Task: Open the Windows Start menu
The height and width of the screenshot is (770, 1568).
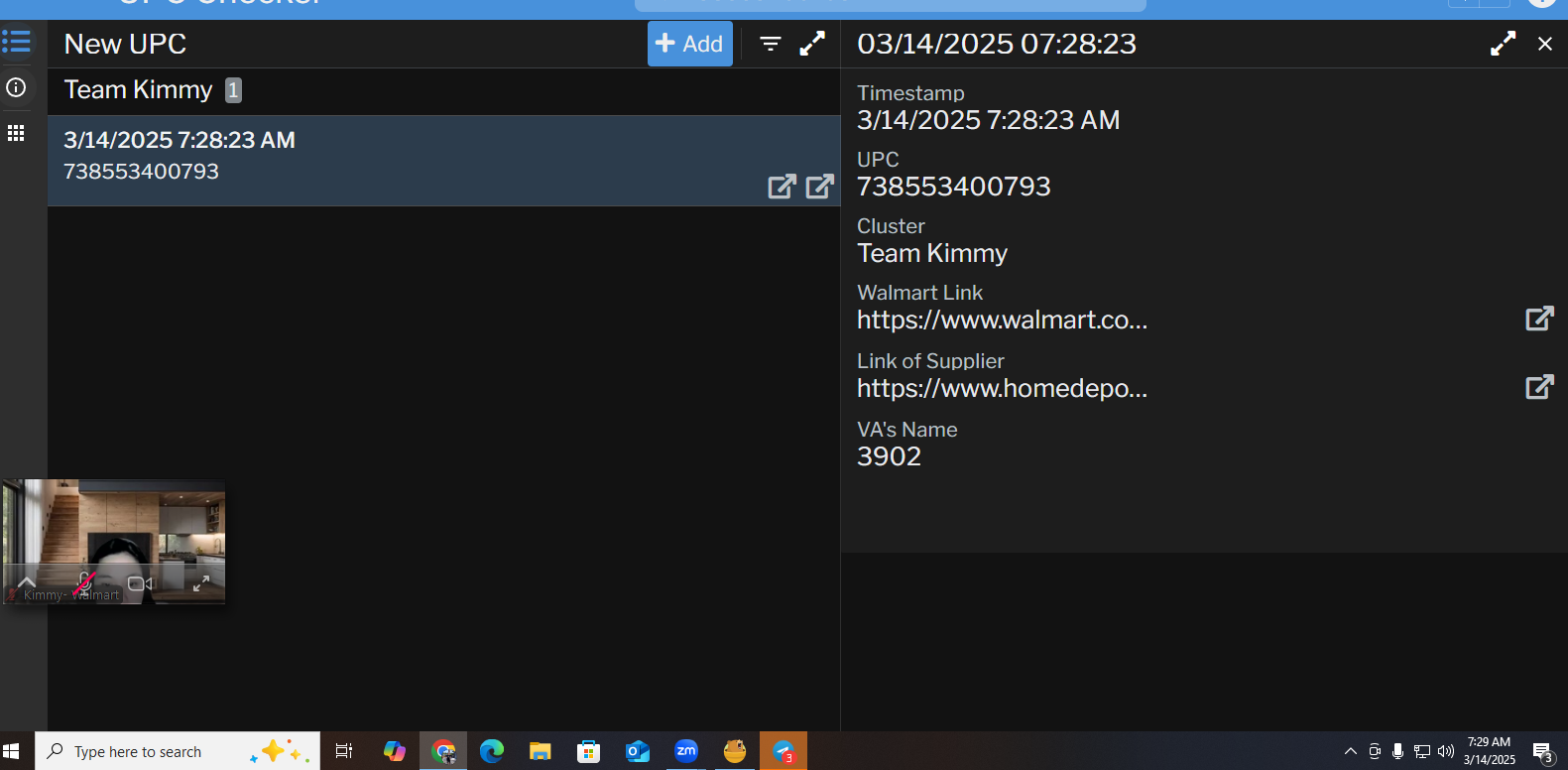Action: coord(12,751)
